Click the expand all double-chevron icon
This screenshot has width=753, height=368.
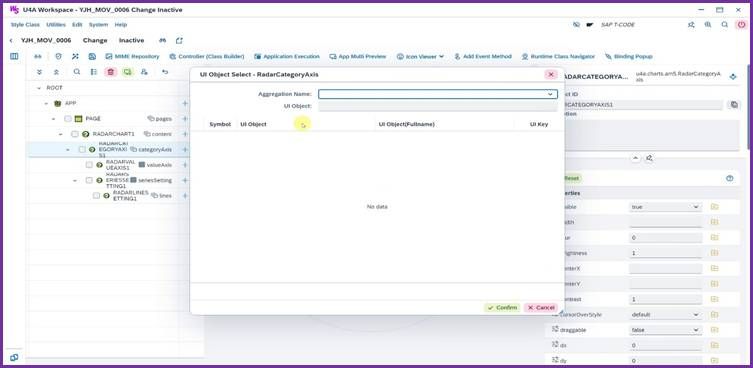coord(39,72)
